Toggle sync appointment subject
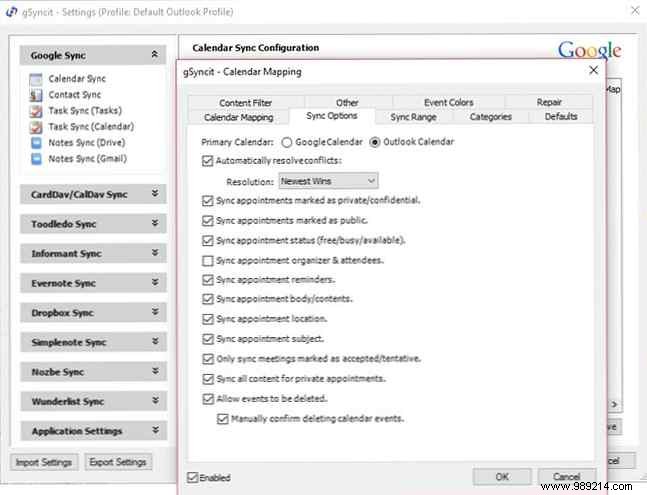This screenshot has width=647, height=495. tap(208, 339)
